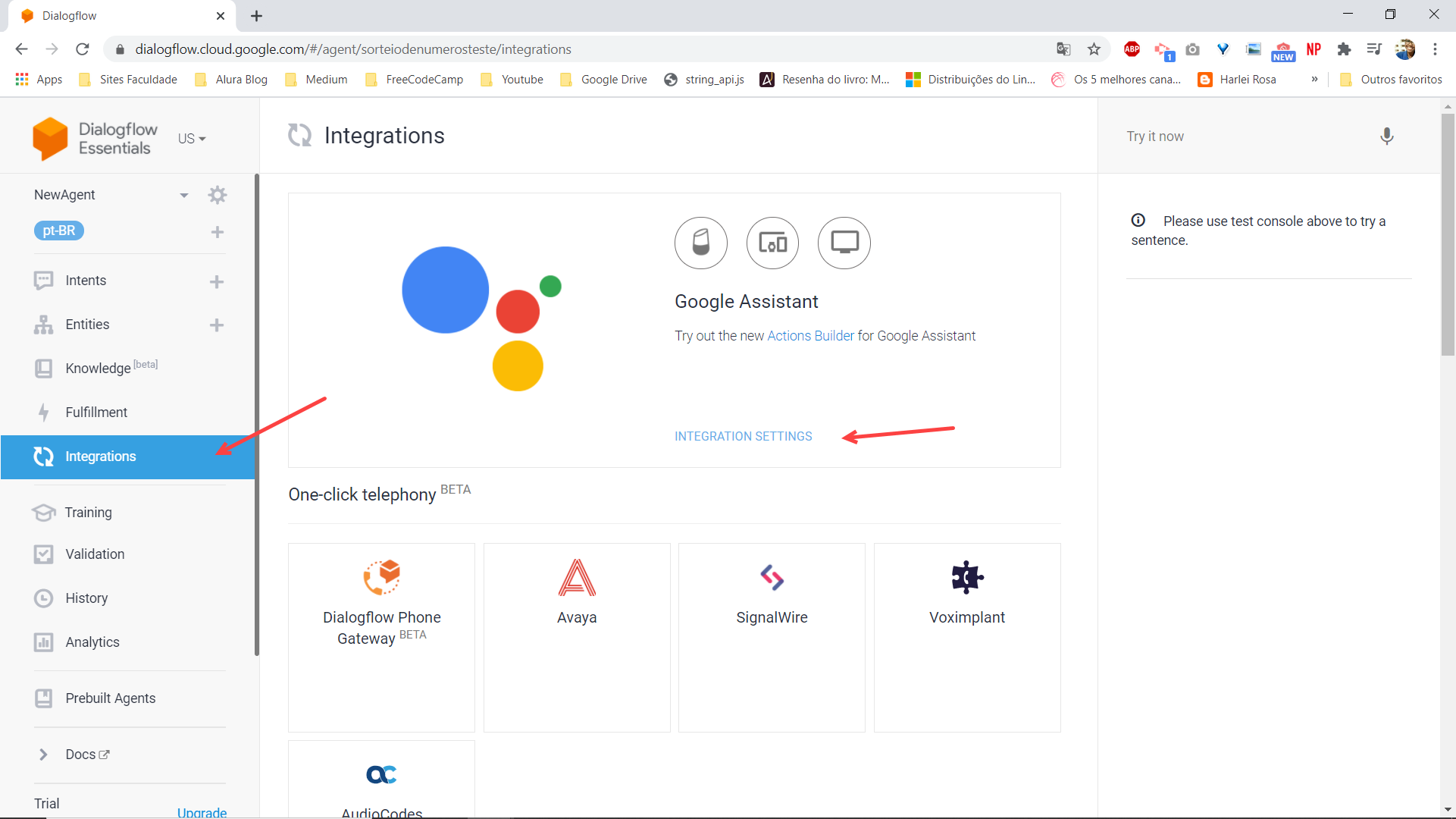Click the smart speaker device icon

click(x=701, y=243)
